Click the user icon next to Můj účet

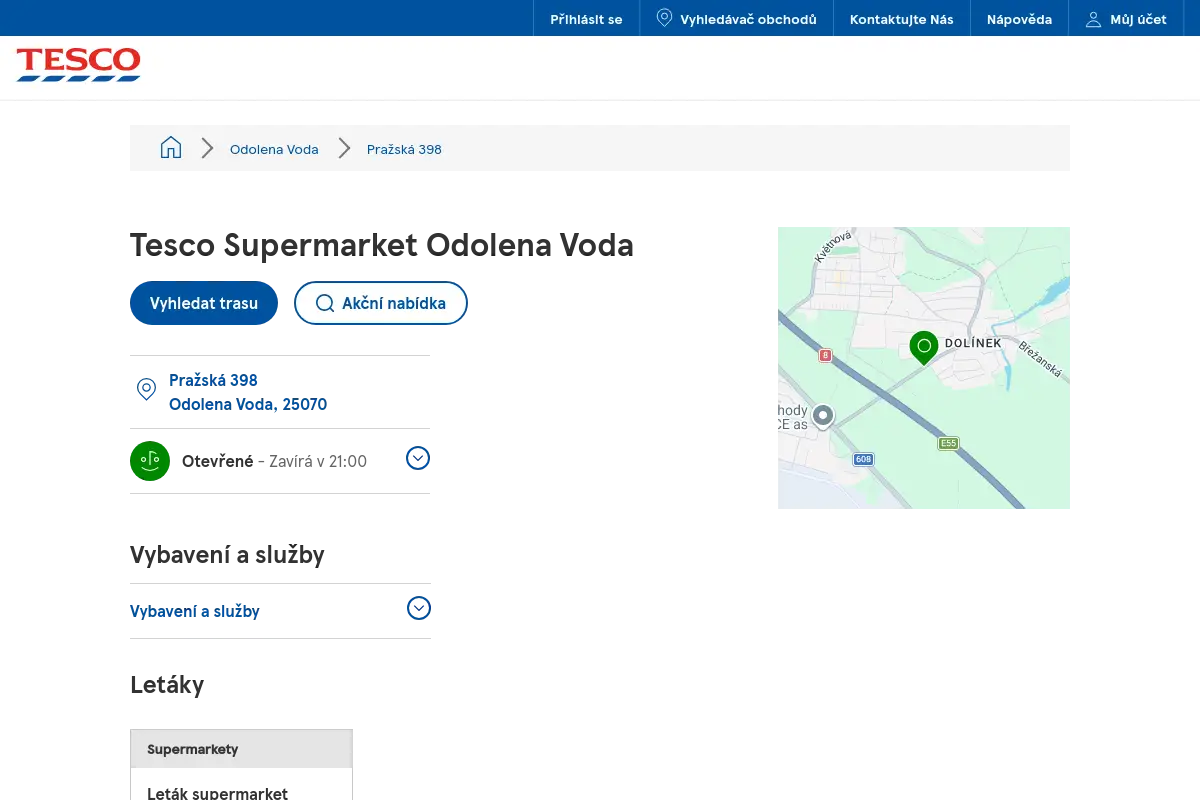click(x=1093, y=19)
